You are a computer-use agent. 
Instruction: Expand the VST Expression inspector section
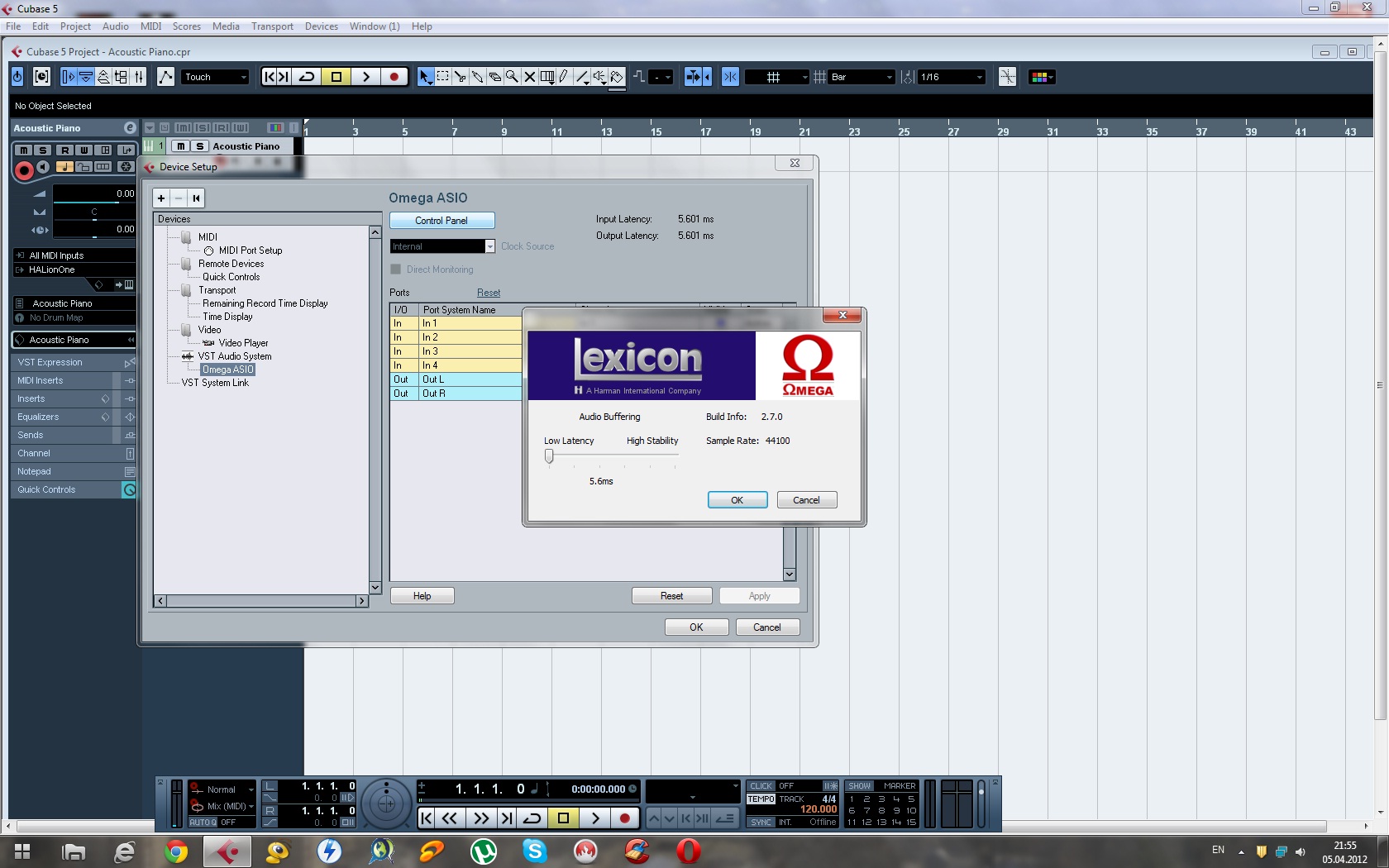(x=74, y=362)
